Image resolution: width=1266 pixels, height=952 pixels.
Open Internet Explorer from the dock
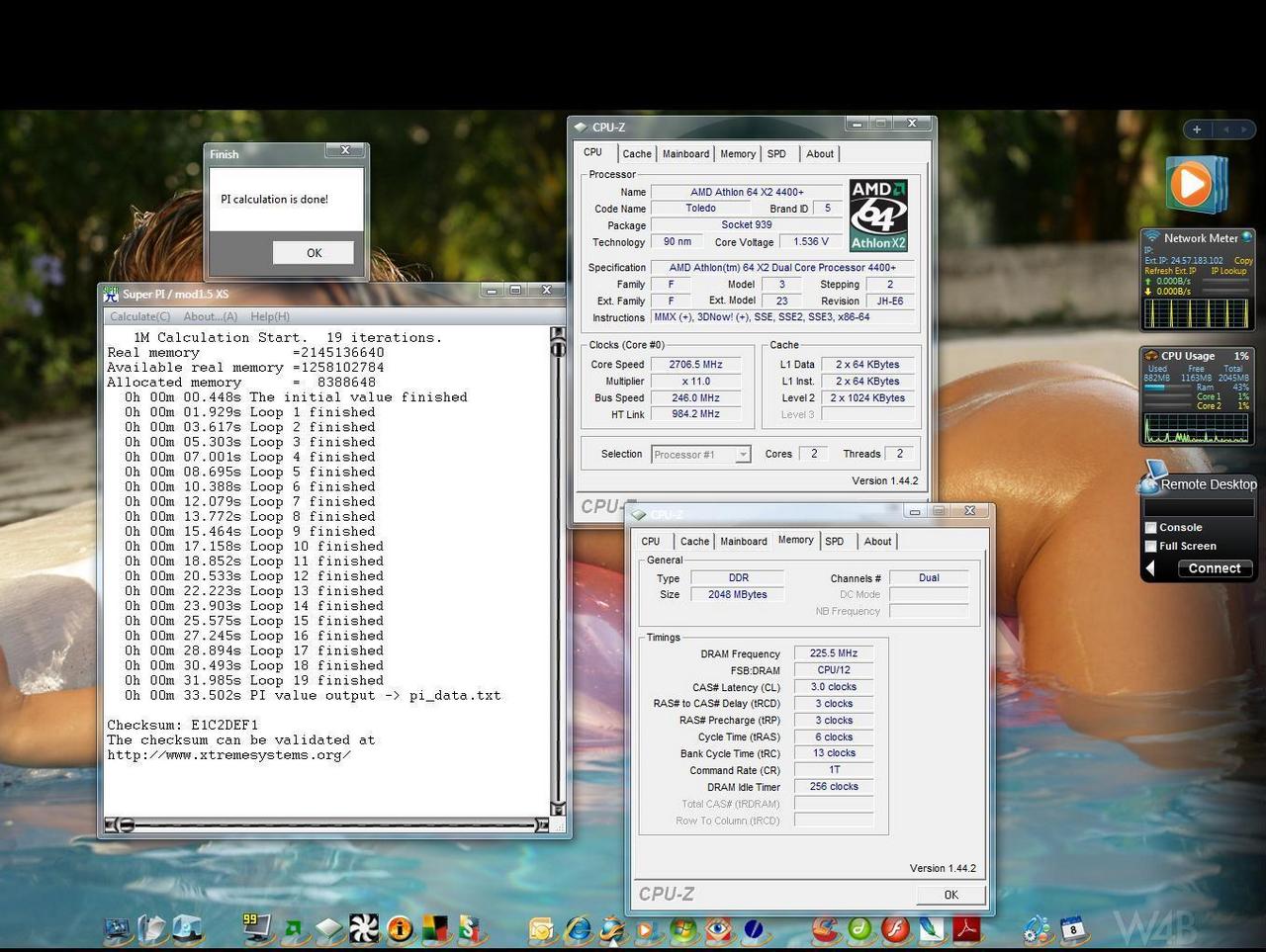tap(578, 929)
